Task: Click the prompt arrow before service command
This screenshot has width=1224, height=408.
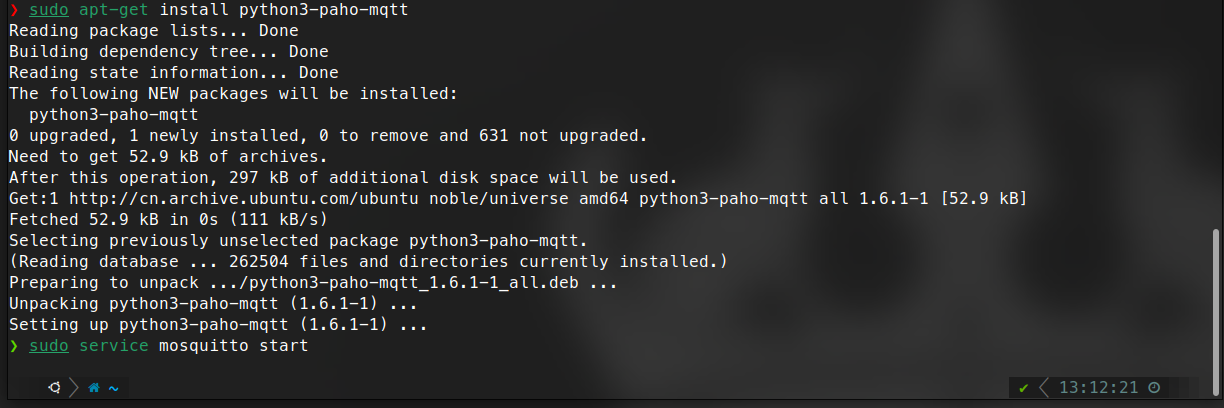Action: click(13, 346)
